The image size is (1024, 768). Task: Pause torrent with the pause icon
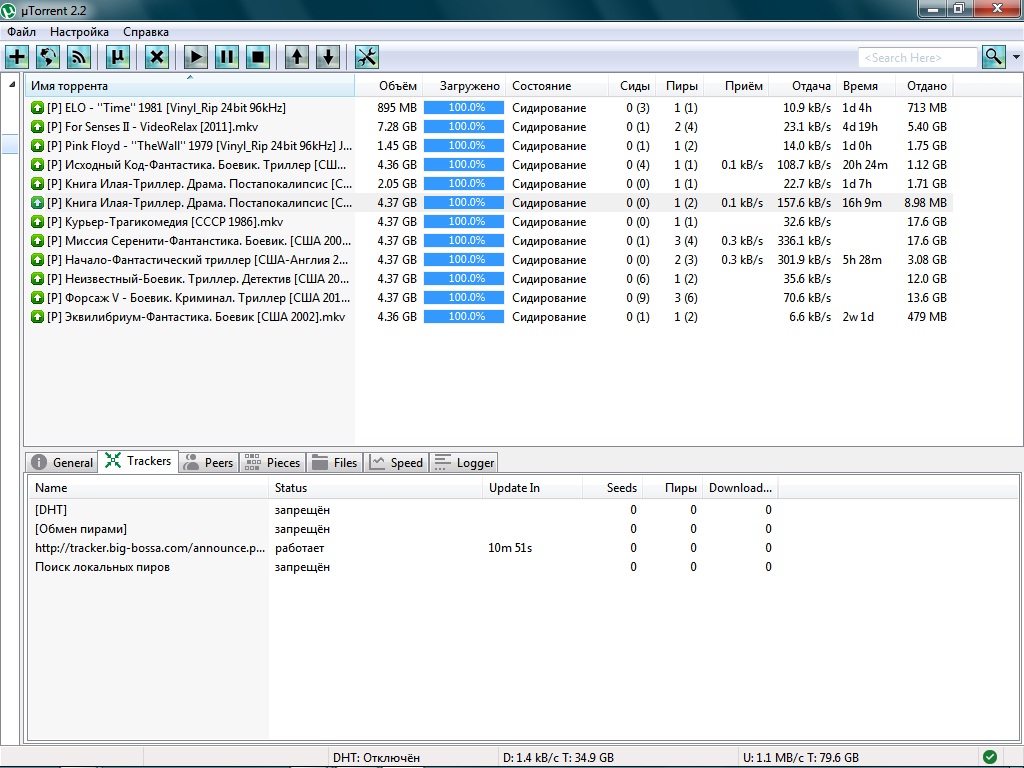(227, 57)
